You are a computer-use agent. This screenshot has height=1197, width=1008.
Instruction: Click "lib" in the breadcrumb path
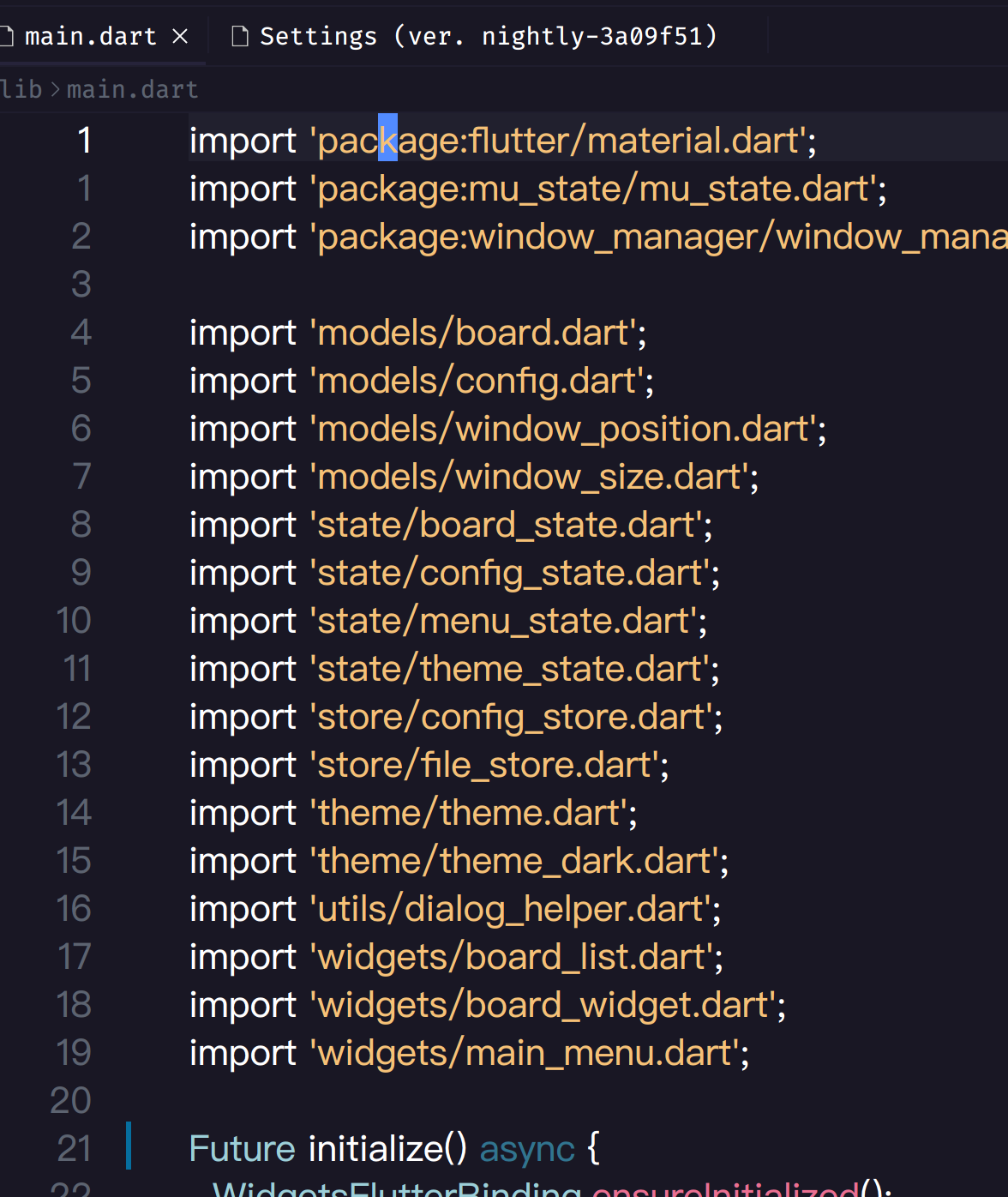[21, 89]
